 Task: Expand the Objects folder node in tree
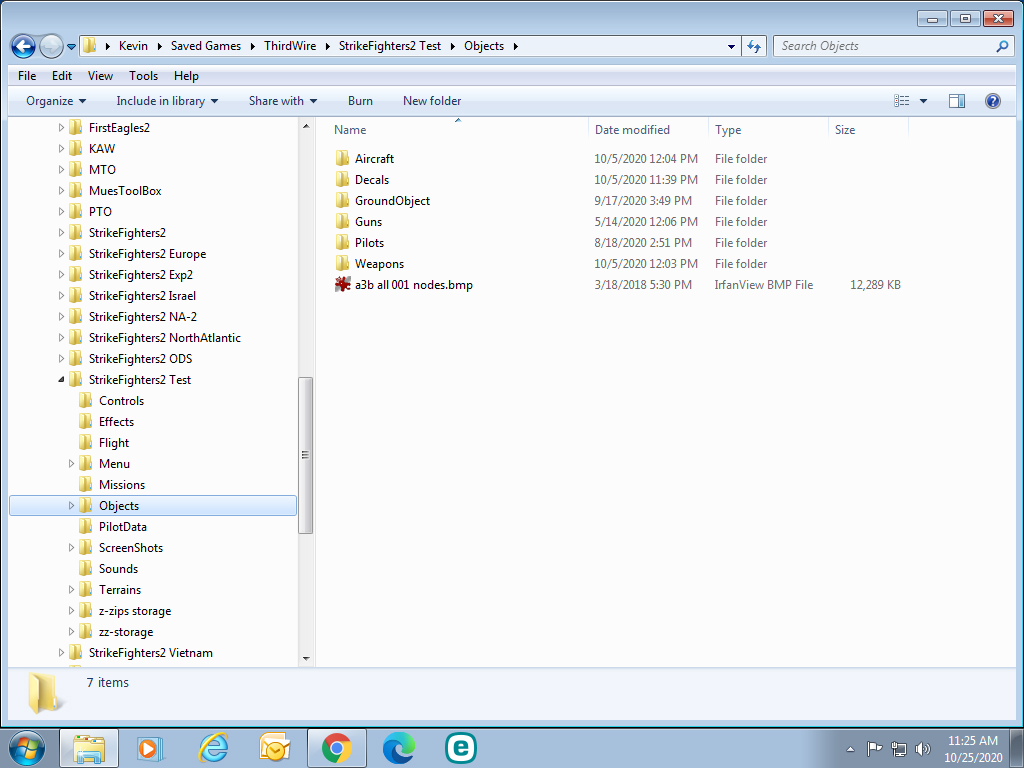pos(72,506)
